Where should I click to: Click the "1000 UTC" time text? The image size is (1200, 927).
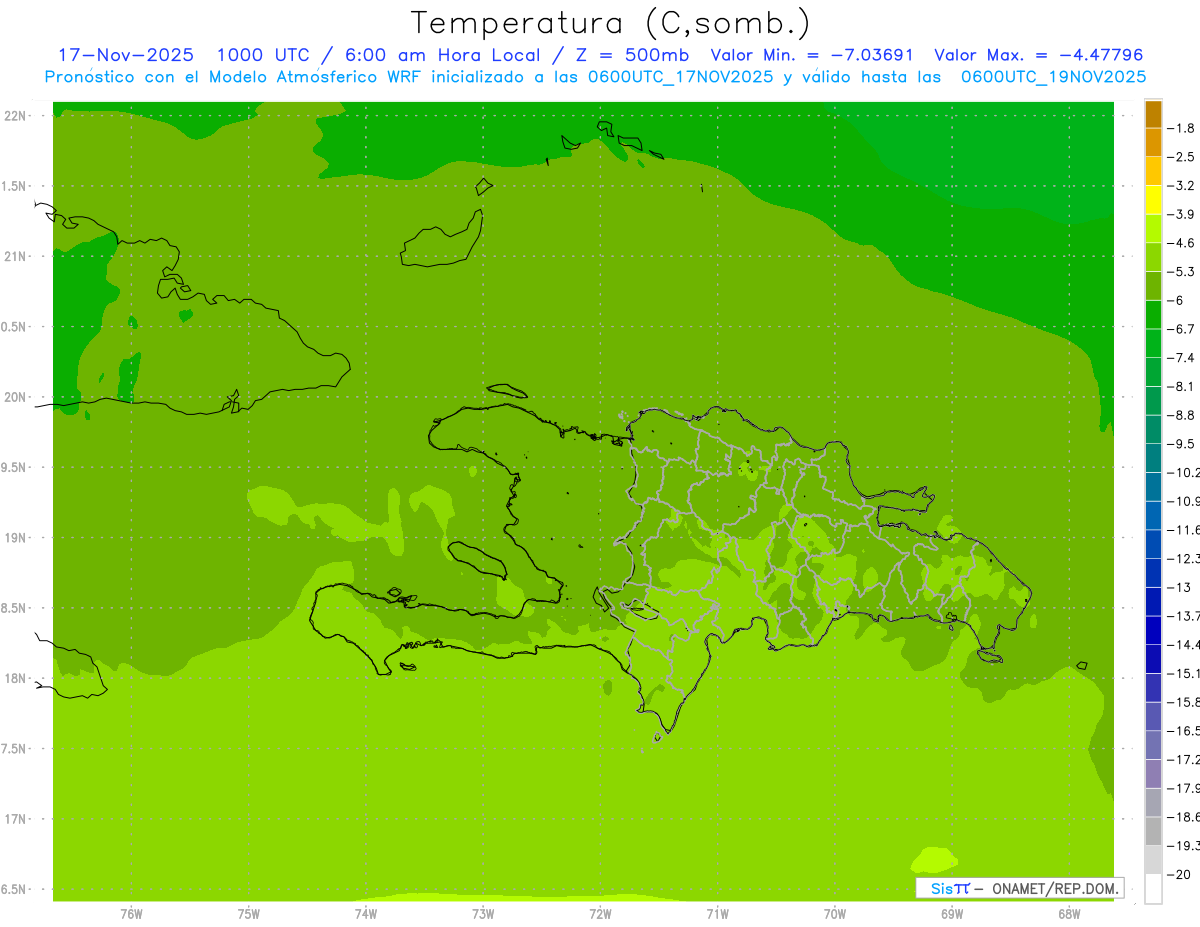(264, 55)
